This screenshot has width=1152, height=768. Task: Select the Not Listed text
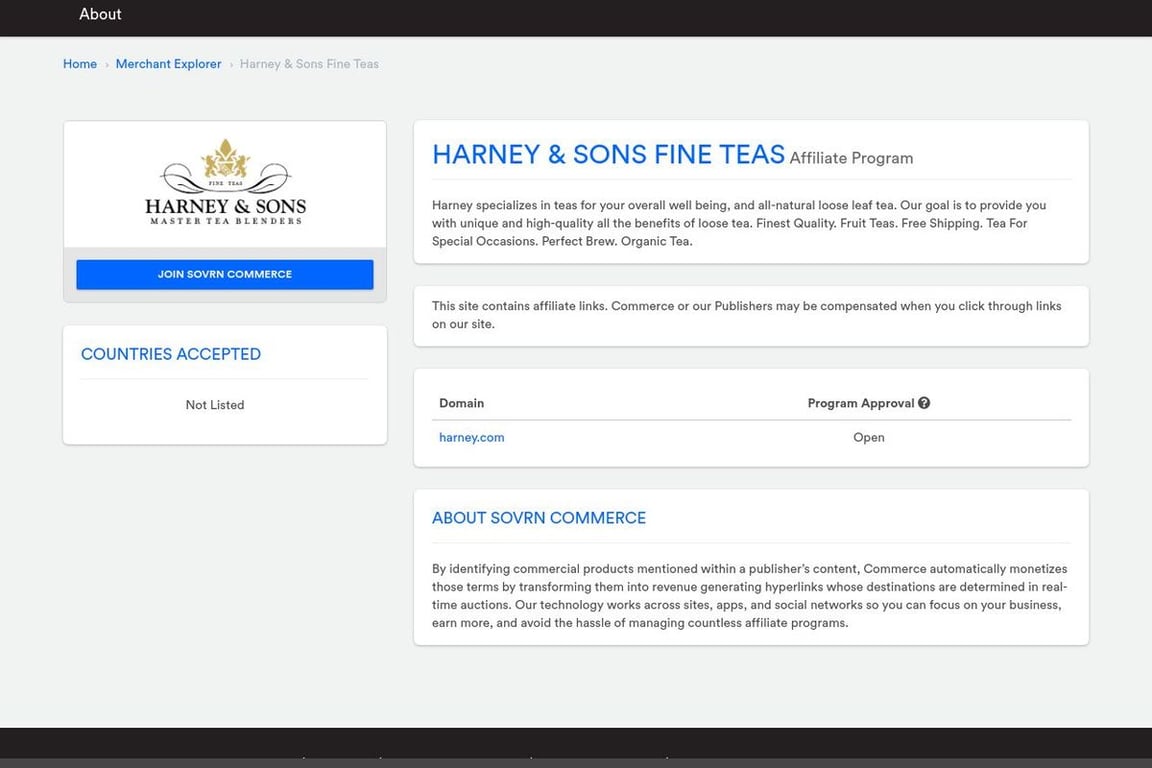click(215, 405)
